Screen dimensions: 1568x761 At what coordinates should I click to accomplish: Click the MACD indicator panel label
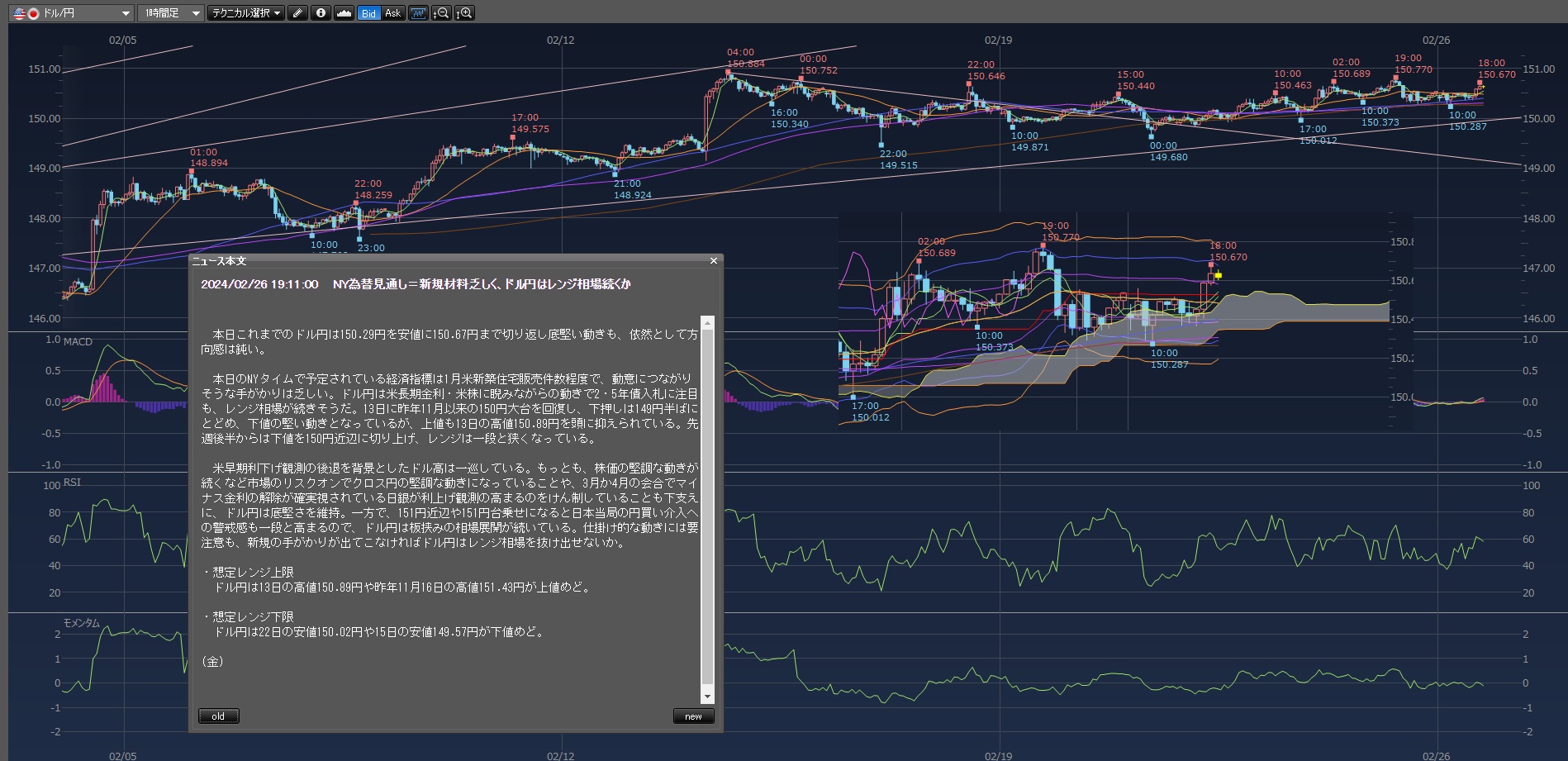[x=78, y=341]
